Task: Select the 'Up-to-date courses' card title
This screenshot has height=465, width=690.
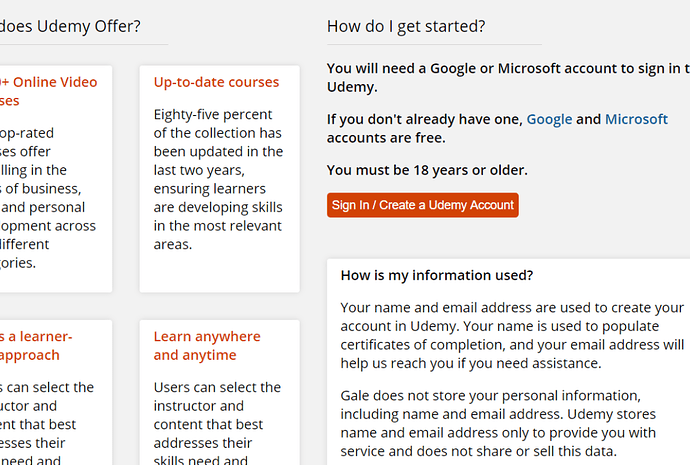Action: [216, 82]
